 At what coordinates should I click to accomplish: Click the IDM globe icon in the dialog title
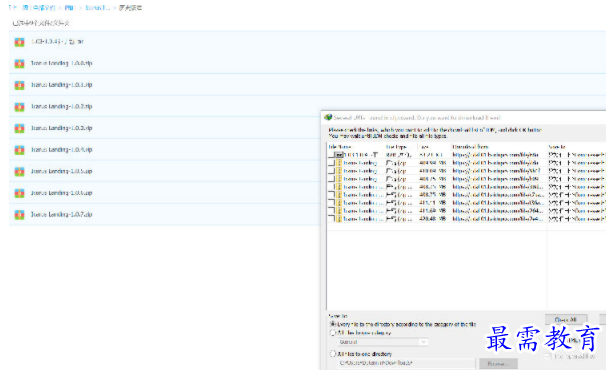point(328,117)
